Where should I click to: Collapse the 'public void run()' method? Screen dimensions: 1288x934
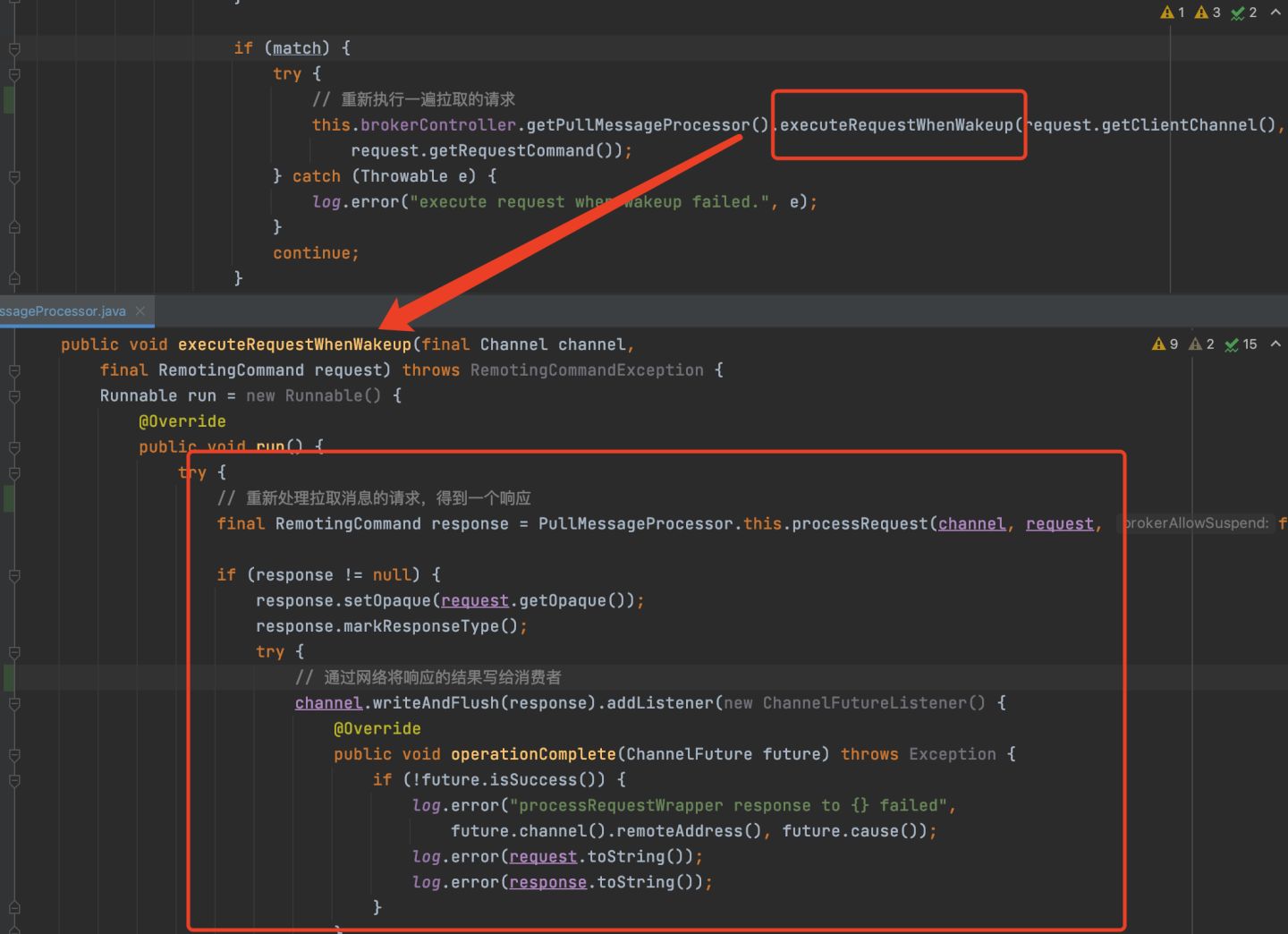click(14, 447)
